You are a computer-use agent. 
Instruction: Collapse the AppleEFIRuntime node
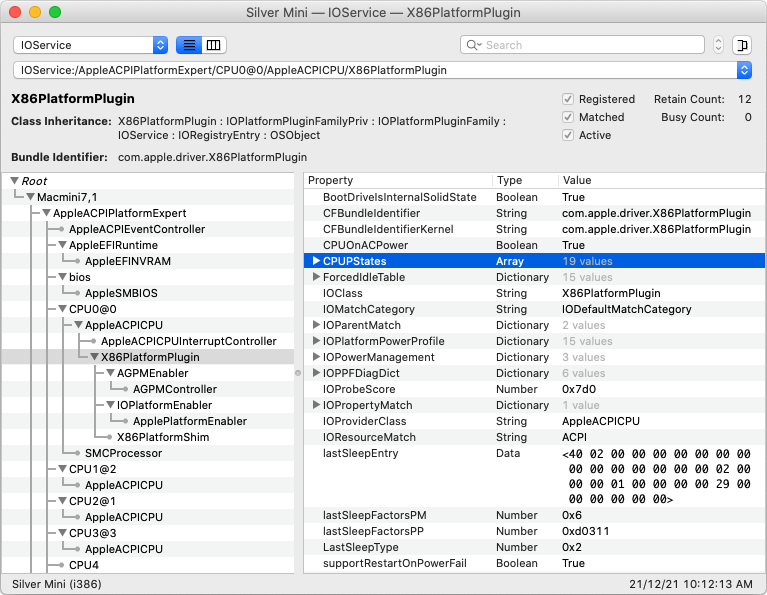(x=62, y=245)
